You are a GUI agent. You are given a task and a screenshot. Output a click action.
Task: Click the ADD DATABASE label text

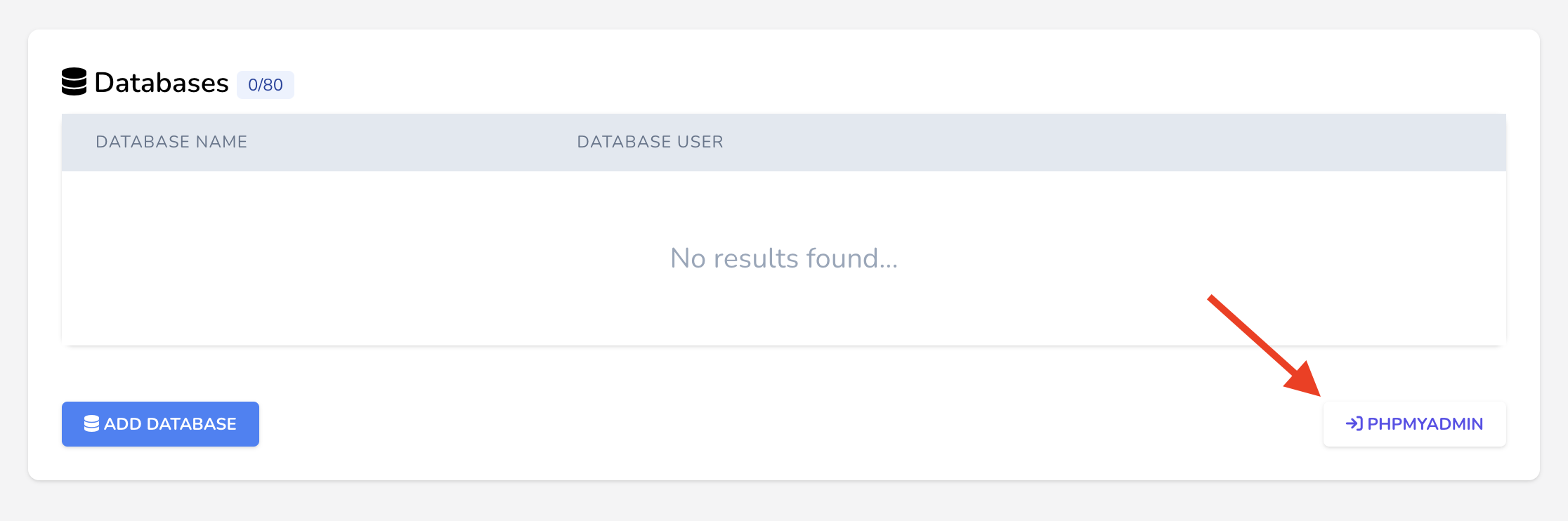coord(171,423)
